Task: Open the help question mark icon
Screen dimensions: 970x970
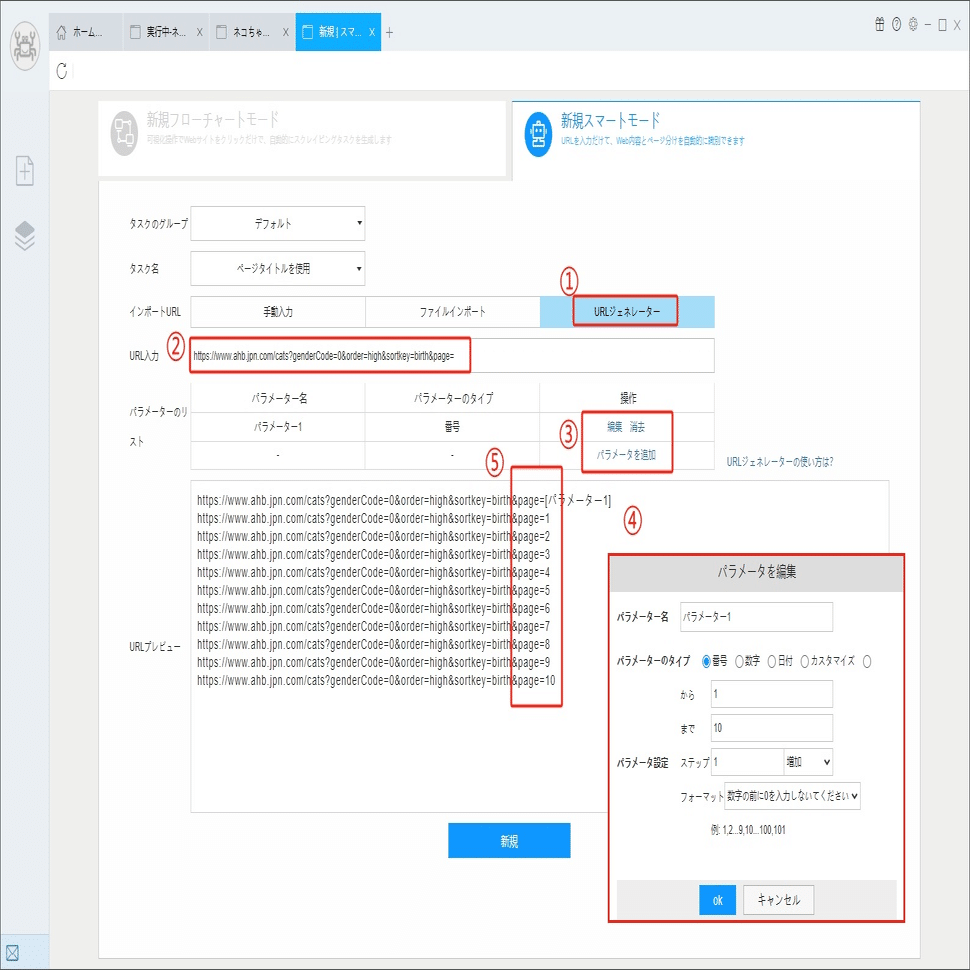Action: coord(896,24)
